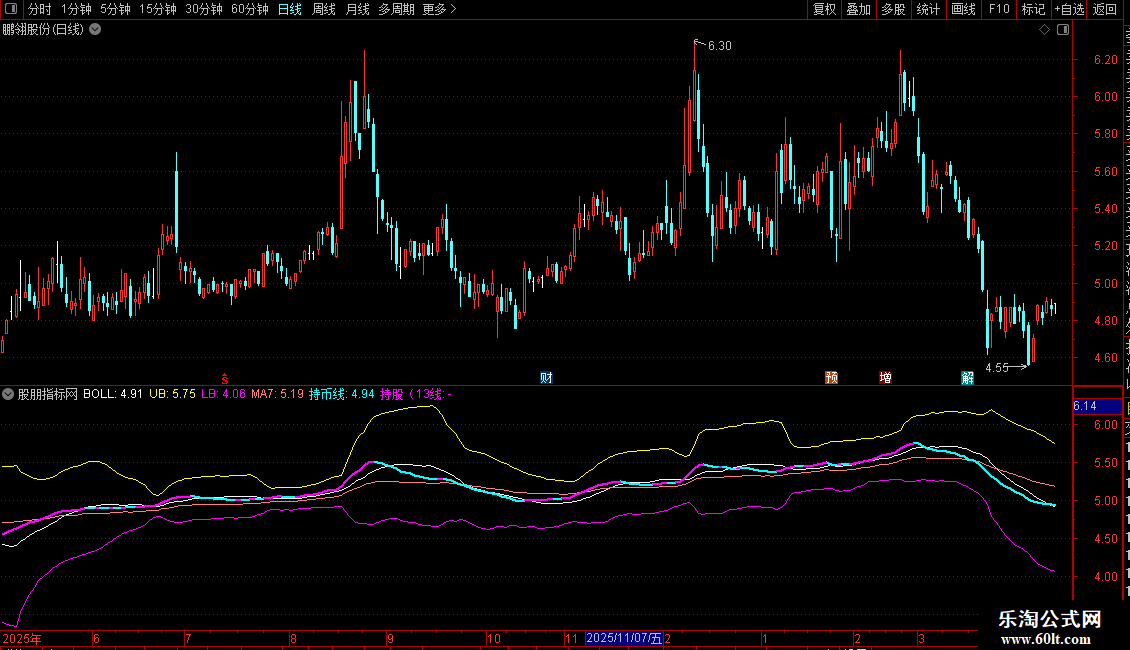
Task: Click the 持币线: 4.94 label
Action: tap(342, 394)
